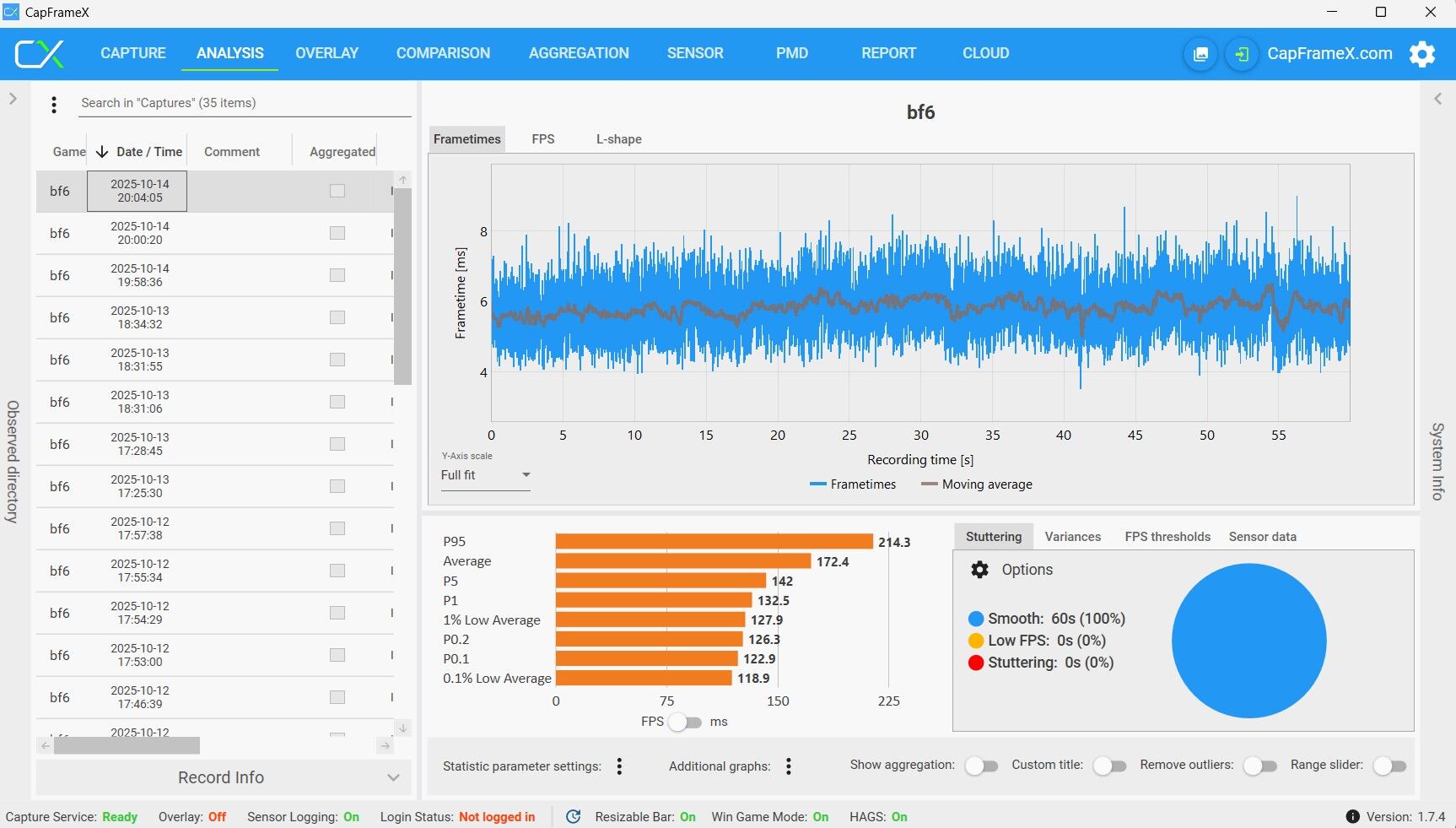Click the CapFrameX CX logo icon
Viewport: 1456px width, 828px height.
(x=39, y=53)
